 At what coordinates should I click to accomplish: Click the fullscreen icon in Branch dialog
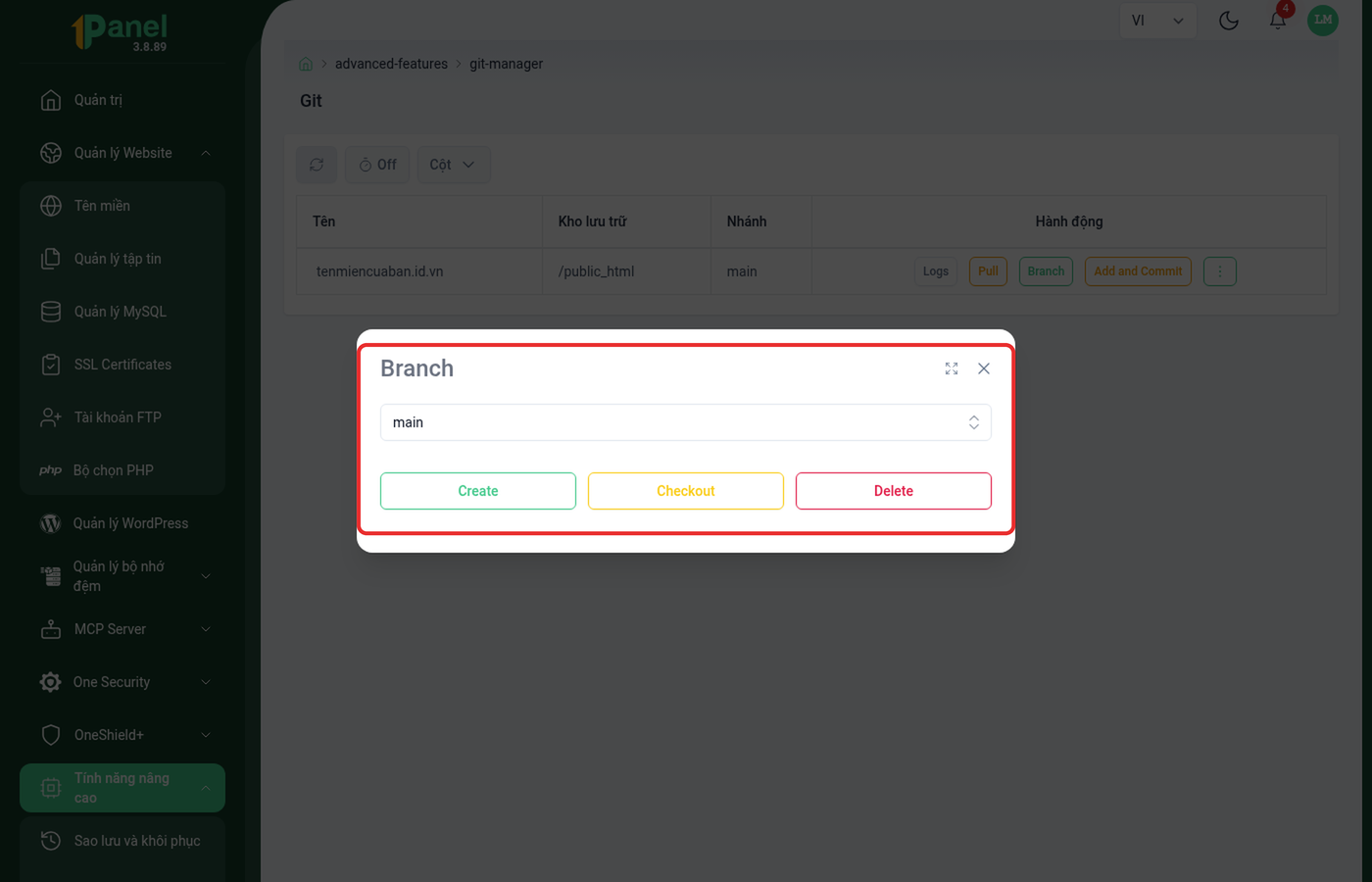[952, 368]
